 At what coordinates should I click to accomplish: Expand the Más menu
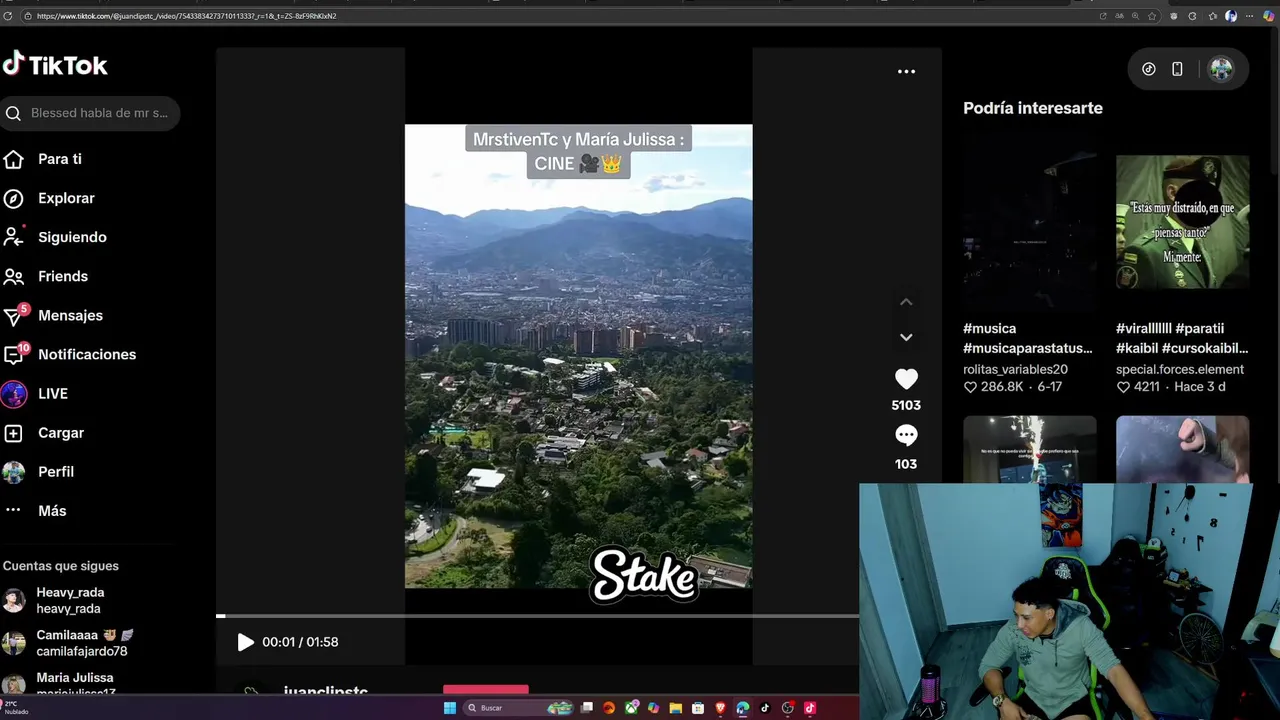coord(36,511)
